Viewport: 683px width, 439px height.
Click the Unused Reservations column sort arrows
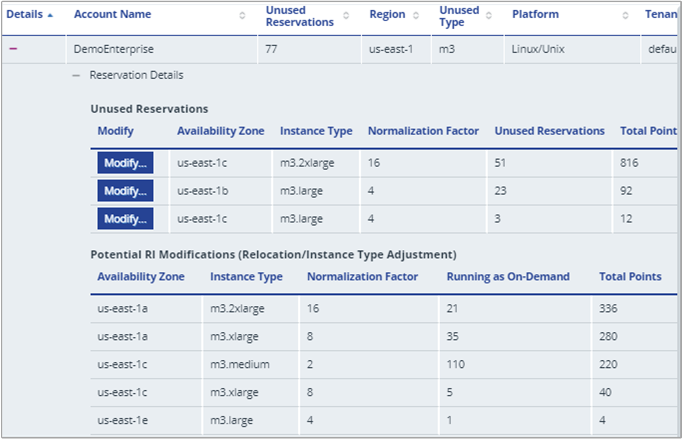click(346, 16)
